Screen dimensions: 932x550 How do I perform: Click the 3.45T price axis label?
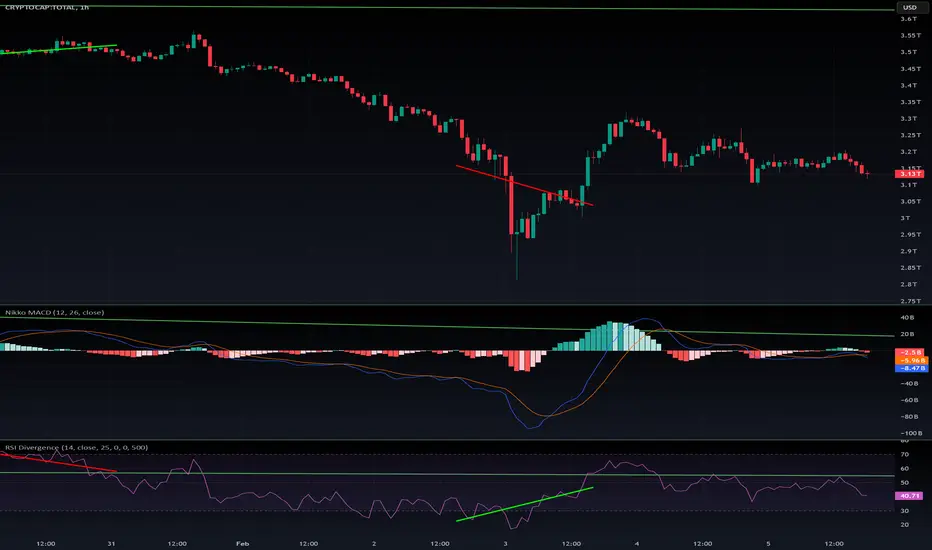[910, 69]
